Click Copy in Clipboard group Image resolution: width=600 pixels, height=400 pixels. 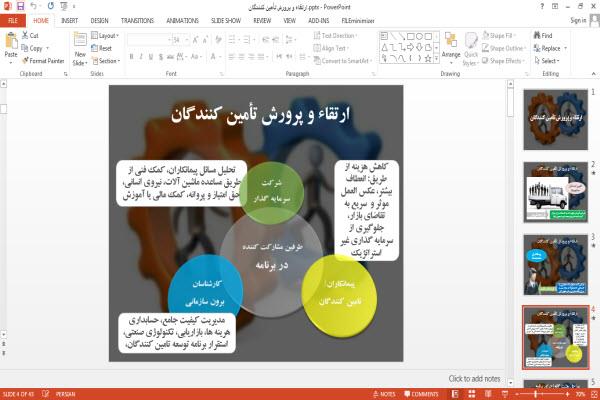(32, 48)
